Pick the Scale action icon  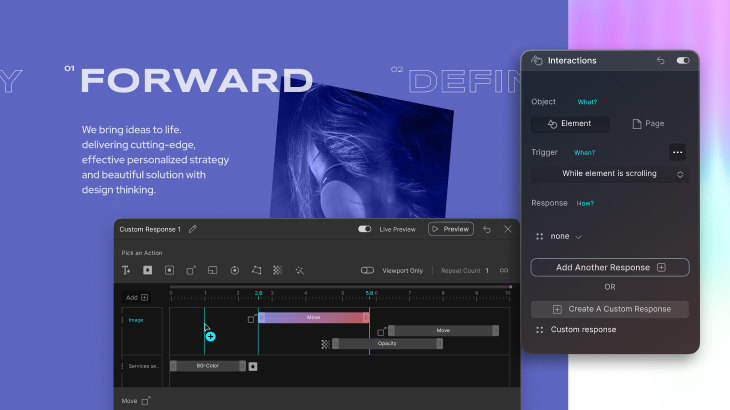(x=213, y=270)
